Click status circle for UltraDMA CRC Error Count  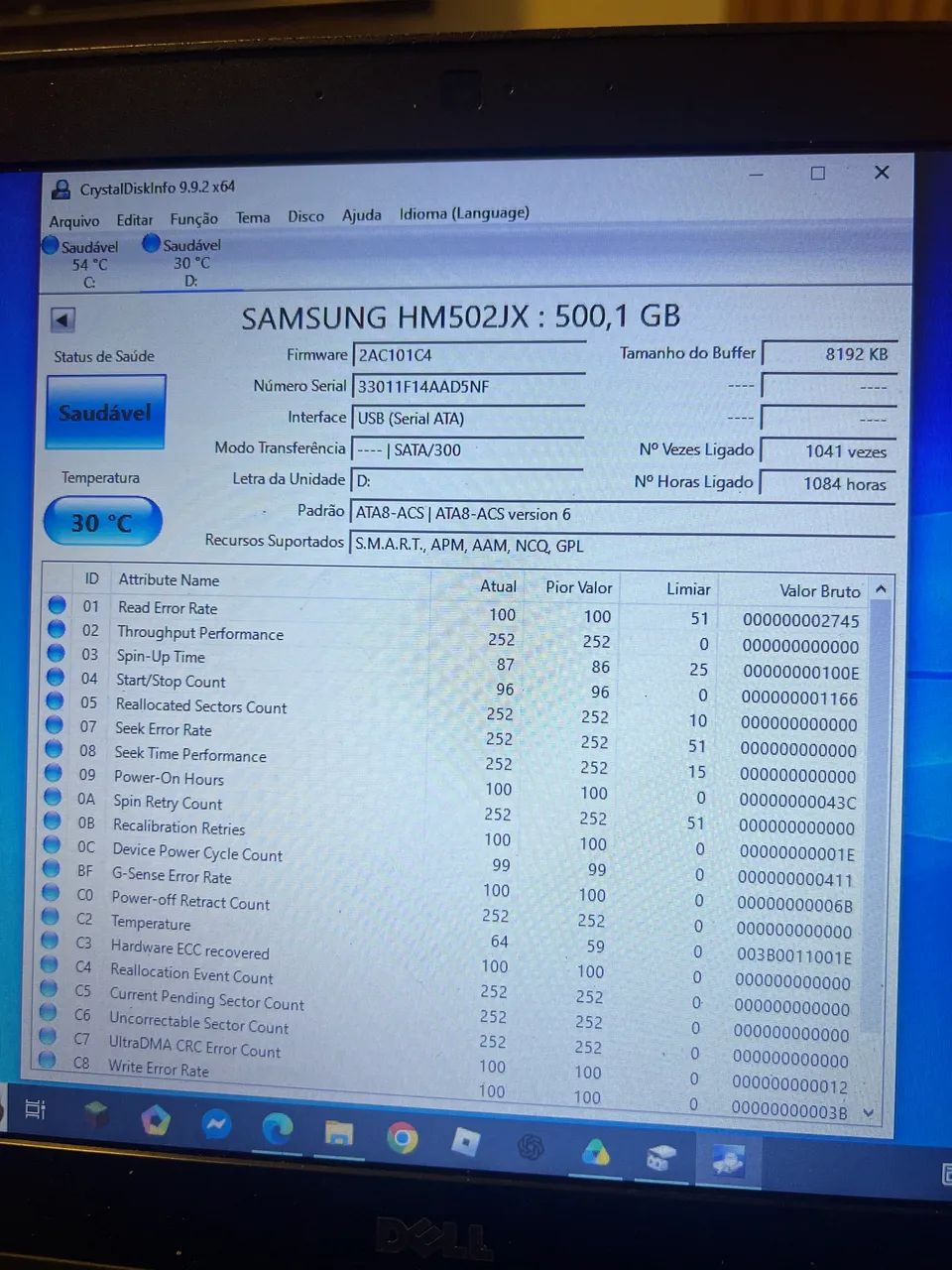48,1037
